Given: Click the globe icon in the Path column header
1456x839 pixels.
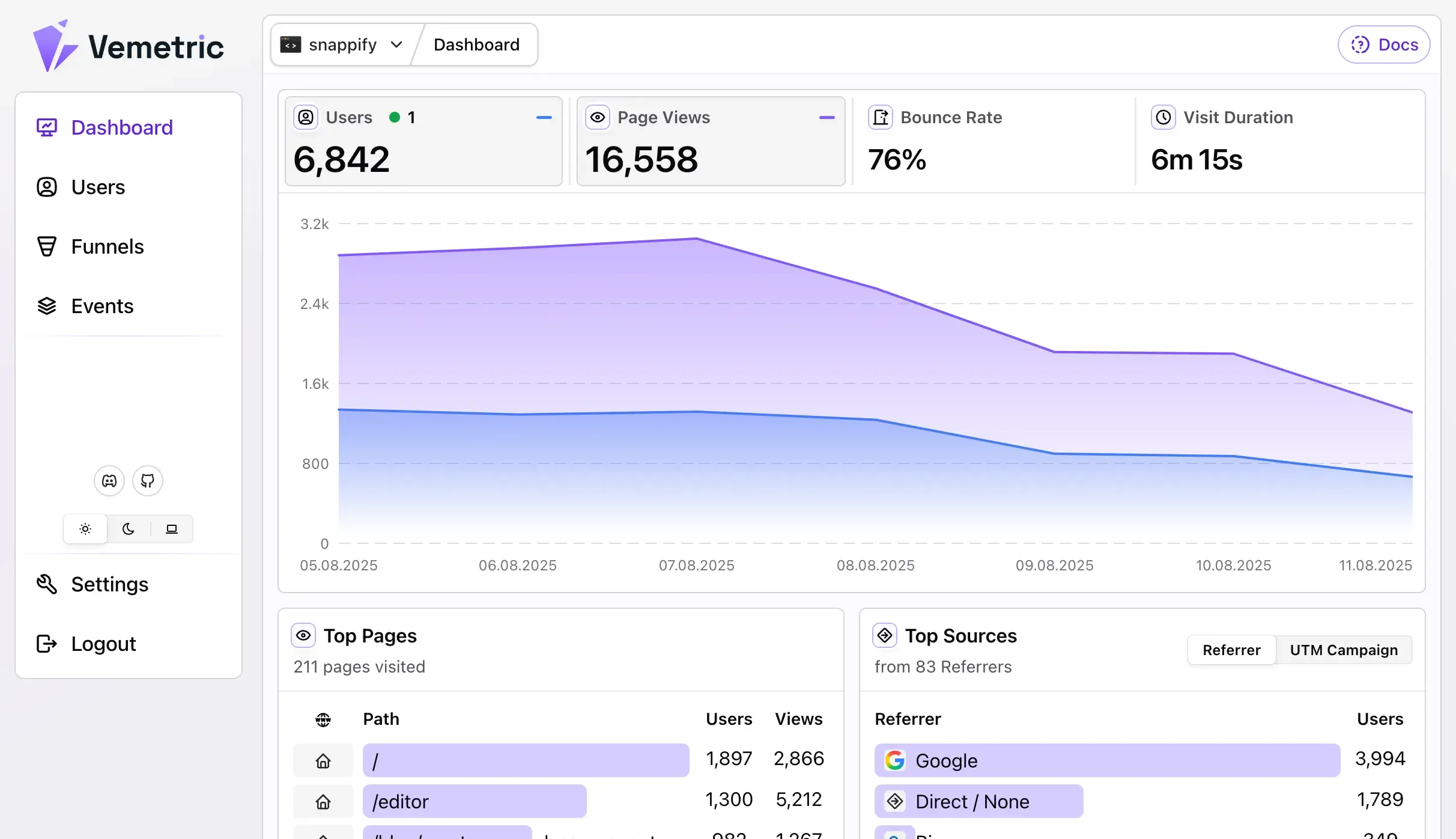Looking at the screenshot, I should click(323, 719).
